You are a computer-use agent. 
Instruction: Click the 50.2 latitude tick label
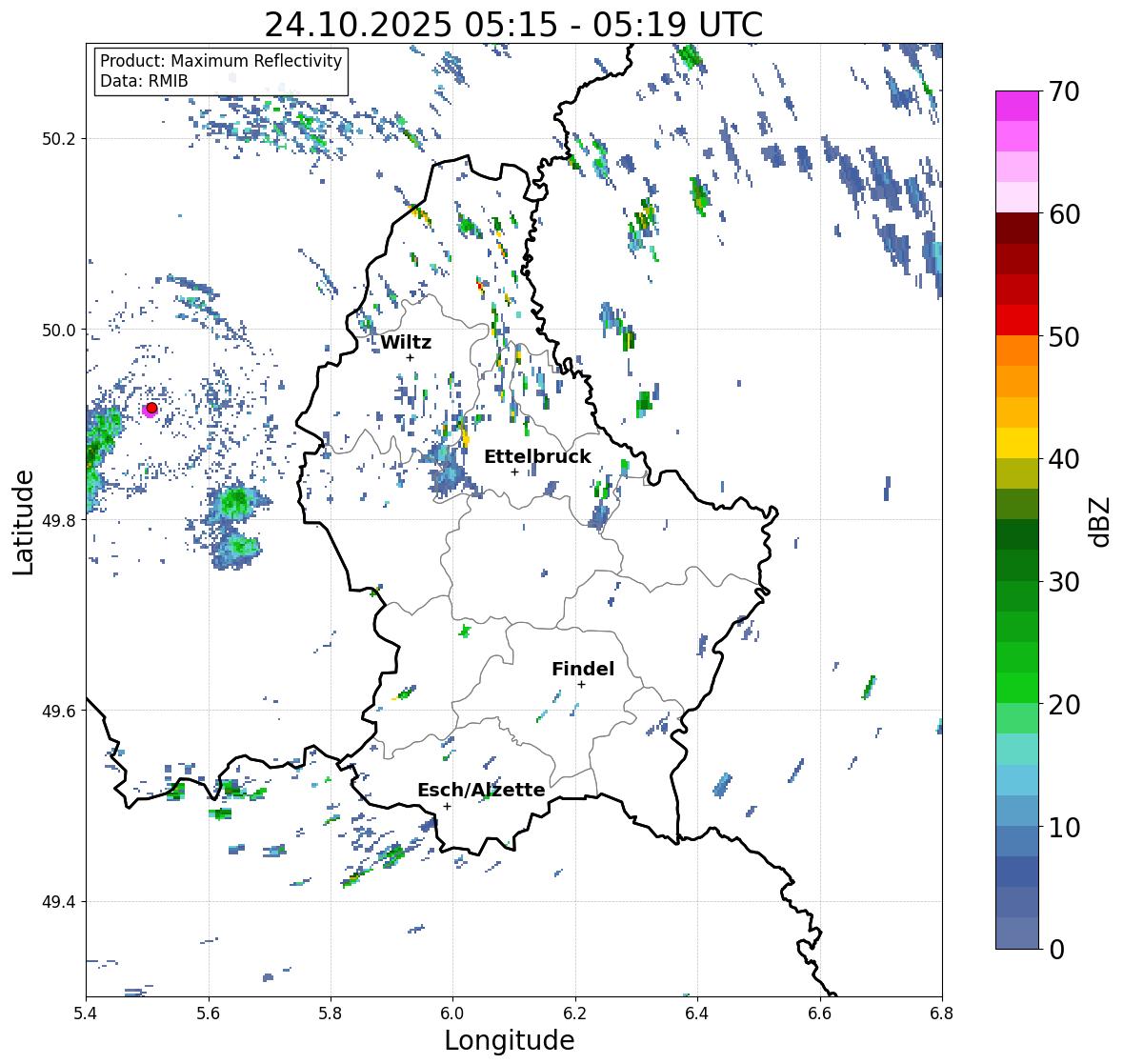tap(59, 138)
